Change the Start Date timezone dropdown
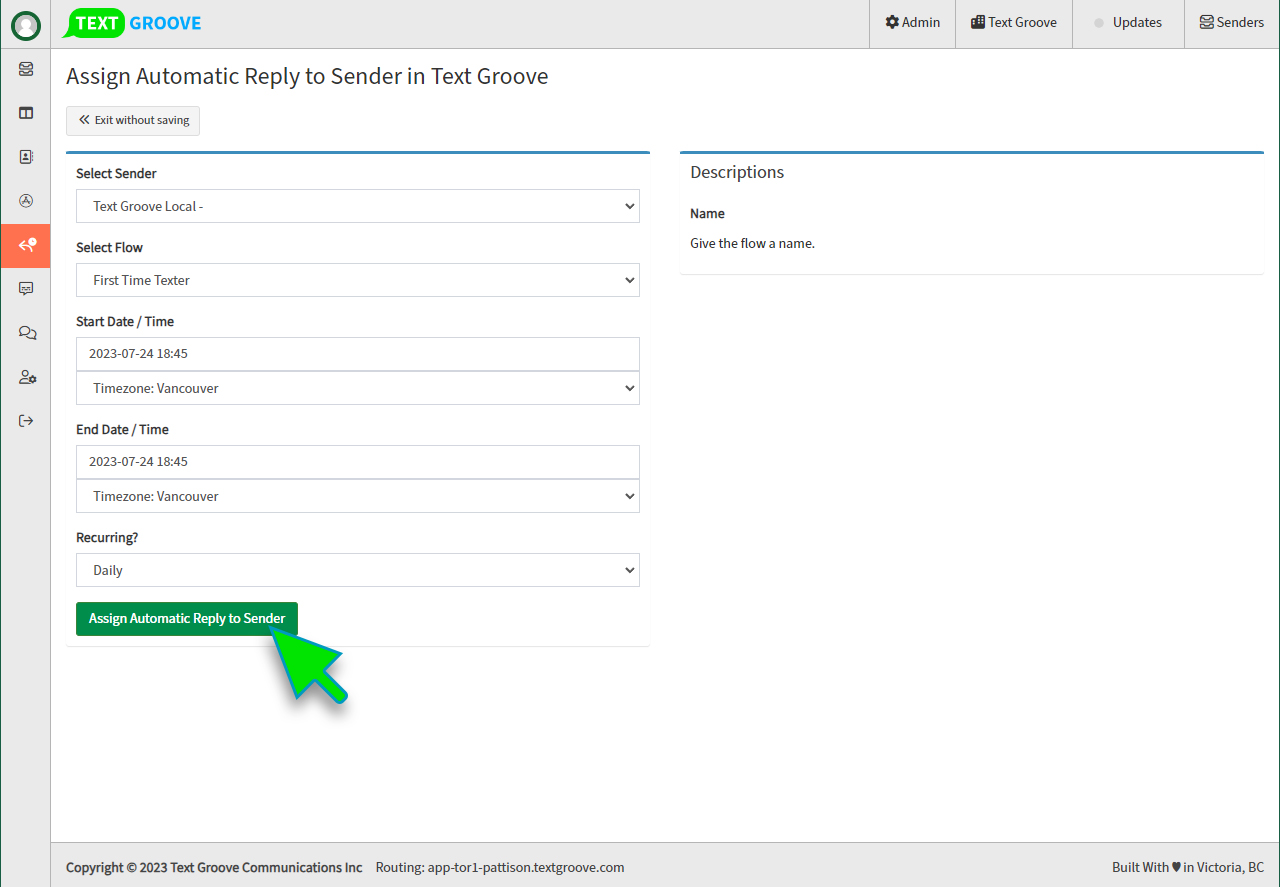 pyautogui.click(x=357, y=388)
